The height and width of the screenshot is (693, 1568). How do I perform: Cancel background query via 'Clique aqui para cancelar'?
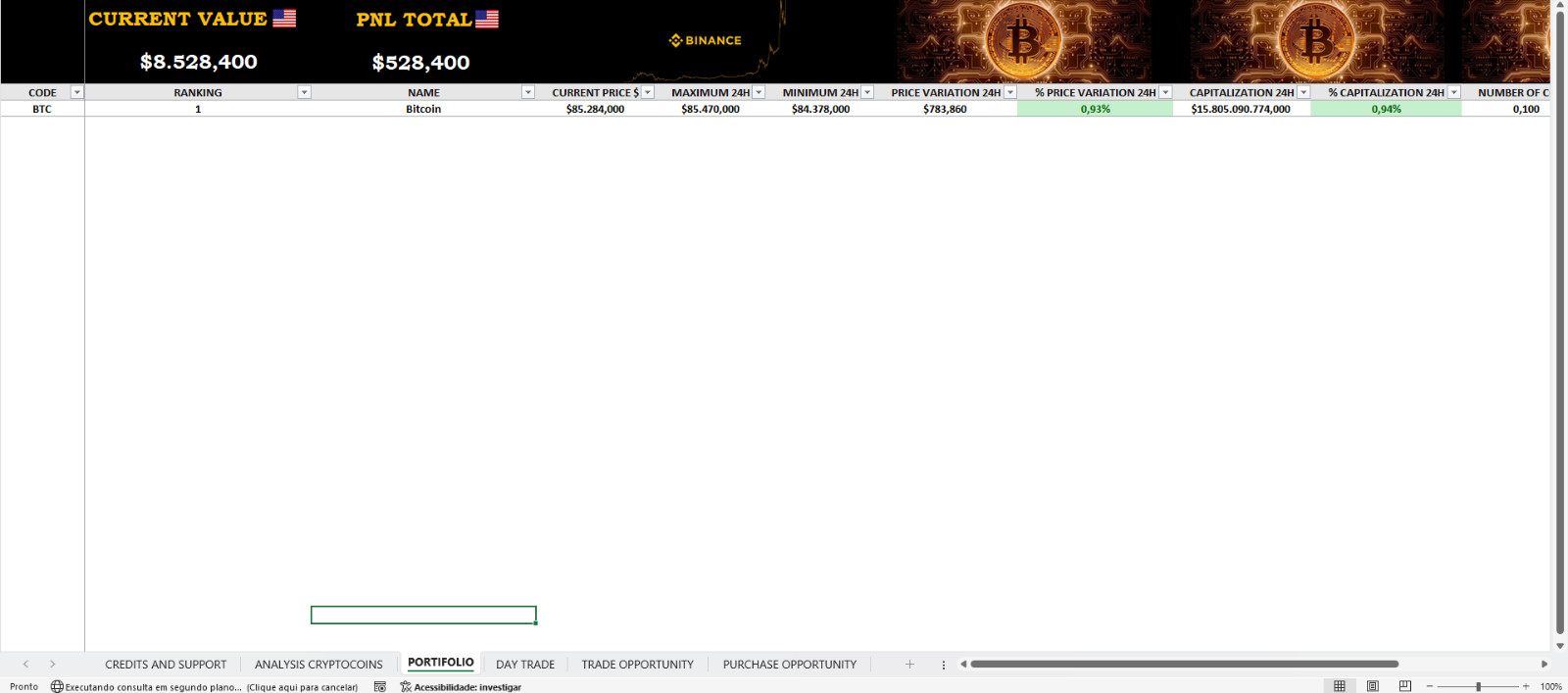click(x=302, y=687)
